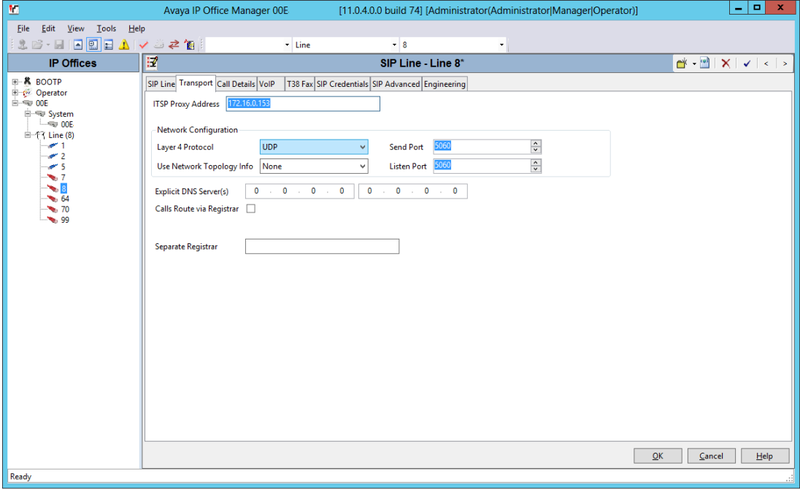Image resolution: width=800 pixels, height=490 pixels.
Task: Open configuration from IP Office icon
Action: (22, 45)
